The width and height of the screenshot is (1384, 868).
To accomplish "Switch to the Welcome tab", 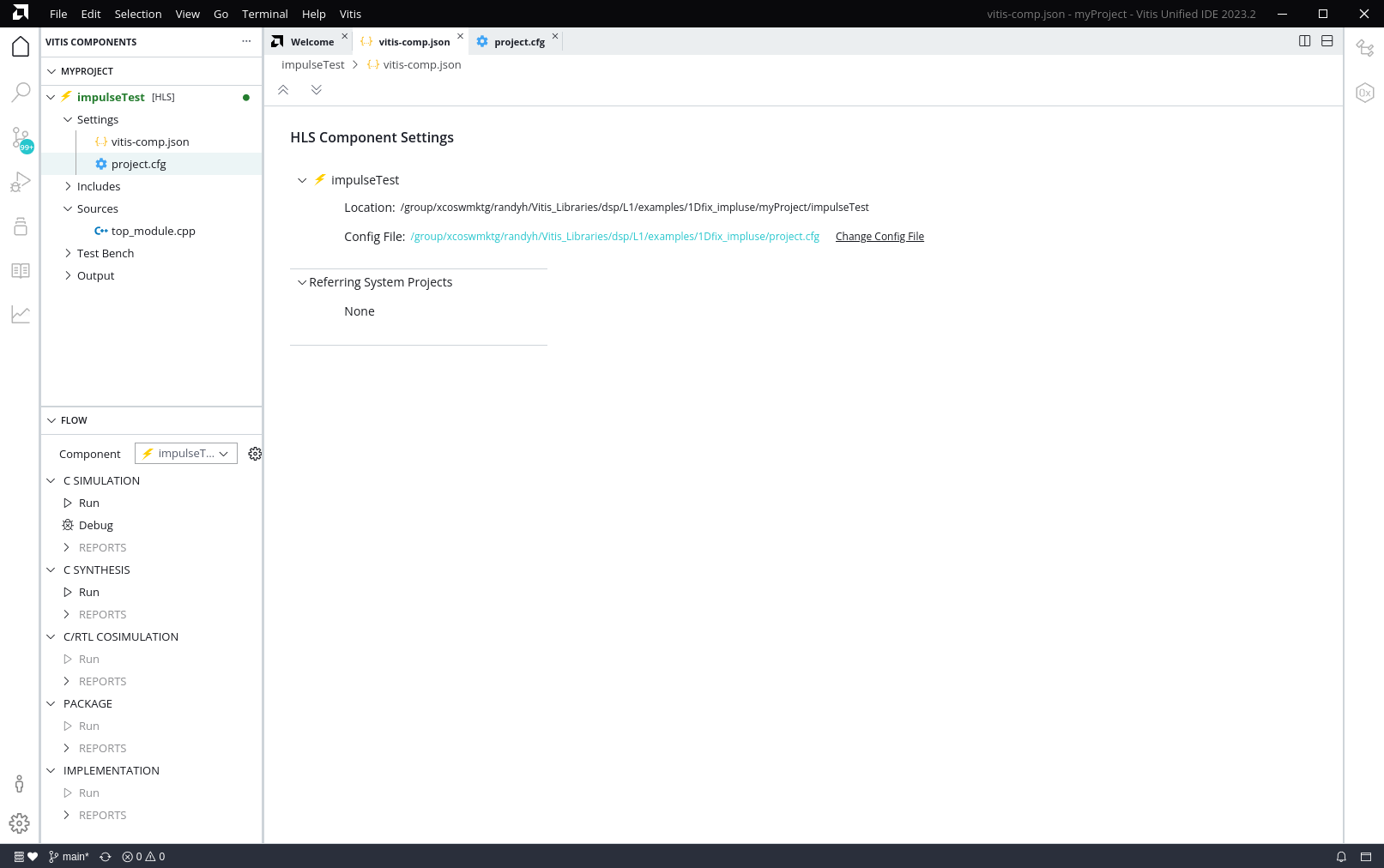I will pyautogui.click(x=312, y=41).
